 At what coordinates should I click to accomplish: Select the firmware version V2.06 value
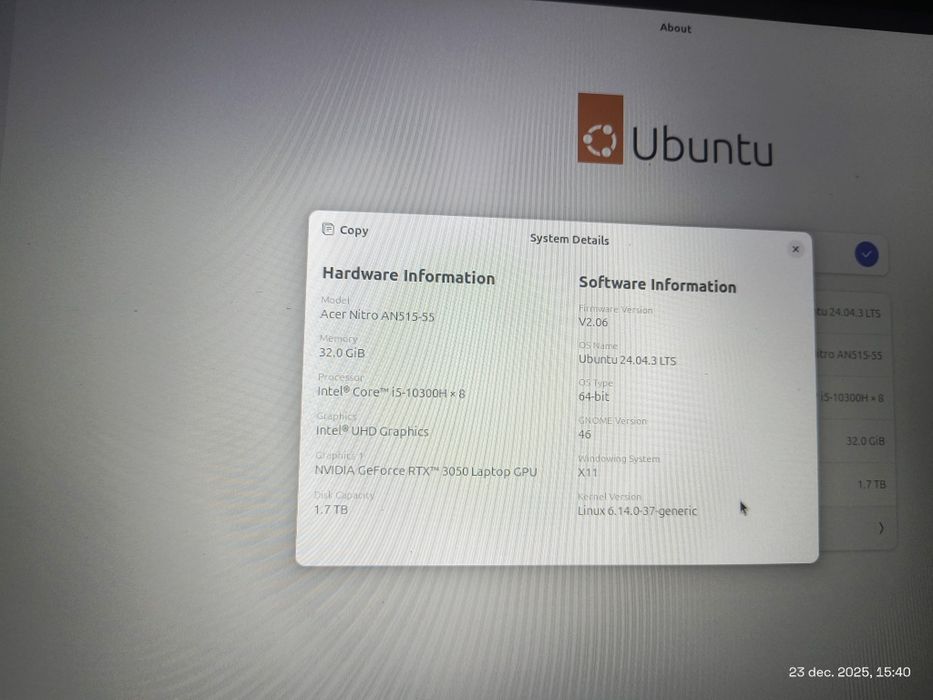tap(593, 323)
